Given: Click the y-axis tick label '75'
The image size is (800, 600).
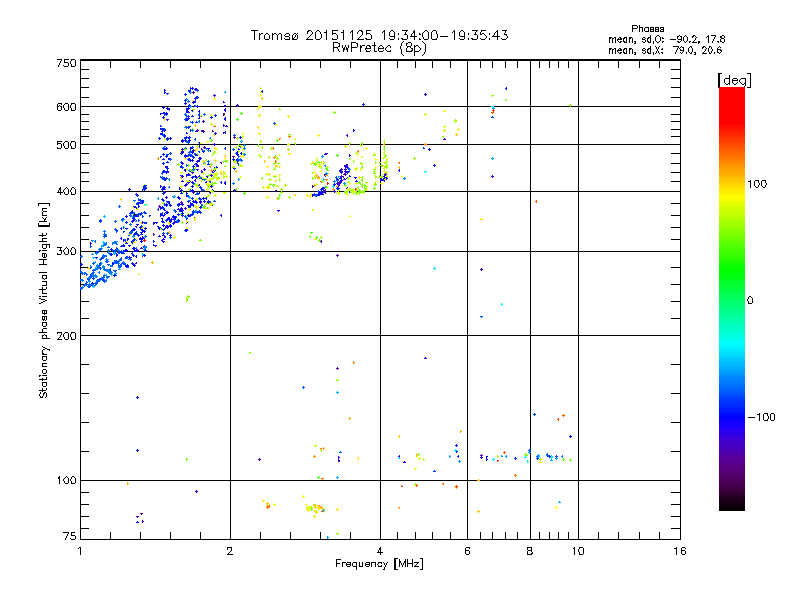Looking at the screenshot, I should [x=70, y=536].
